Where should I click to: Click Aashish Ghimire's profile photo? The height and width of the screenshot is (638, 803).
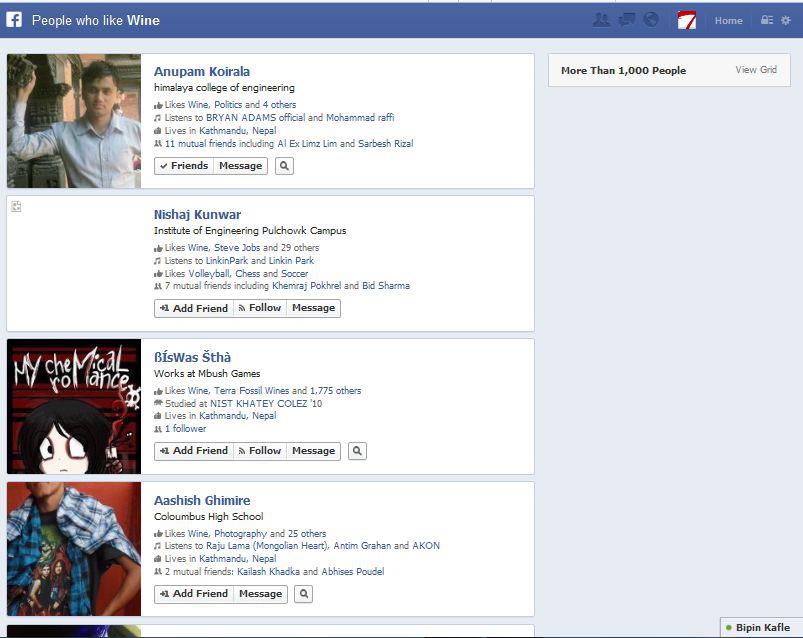[74, 548]
